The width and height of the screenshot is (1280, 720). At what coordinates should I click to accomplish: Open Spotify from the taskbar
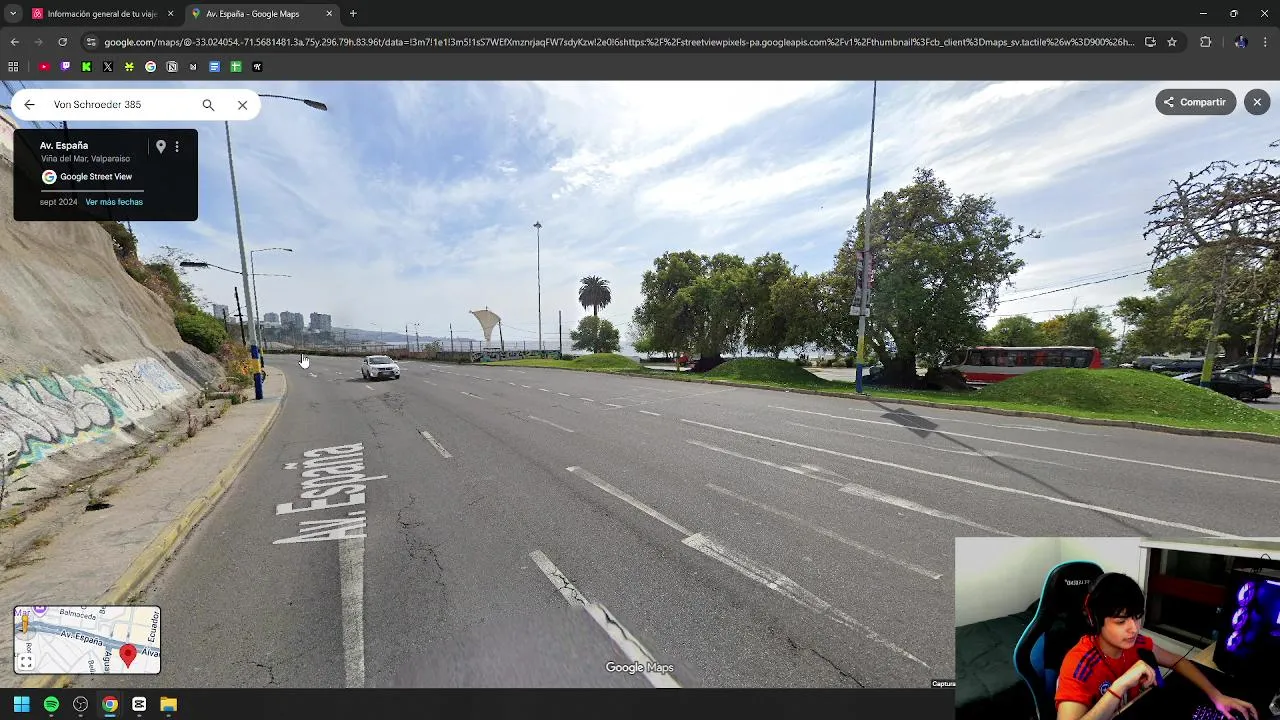(51, 704)
